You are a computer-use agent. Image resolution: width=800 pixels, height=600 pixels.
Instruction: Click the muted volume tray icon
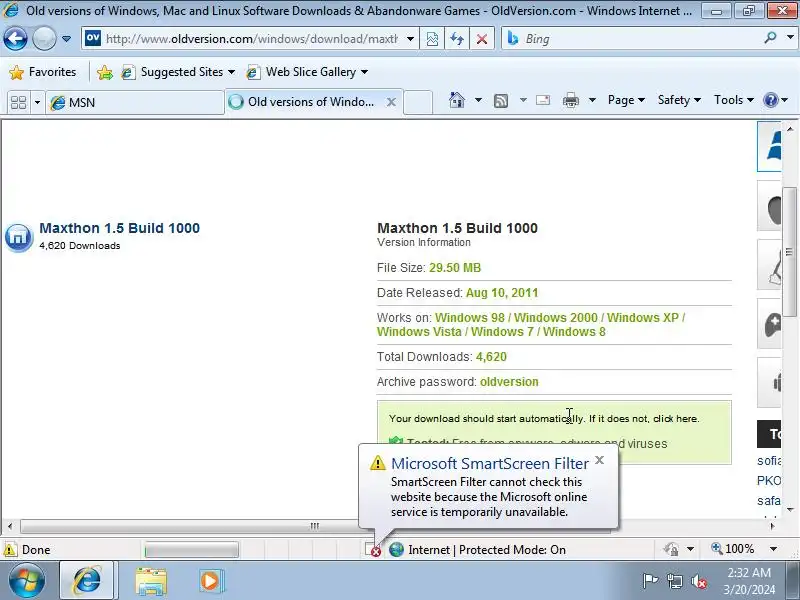click(x=698, y=581)
